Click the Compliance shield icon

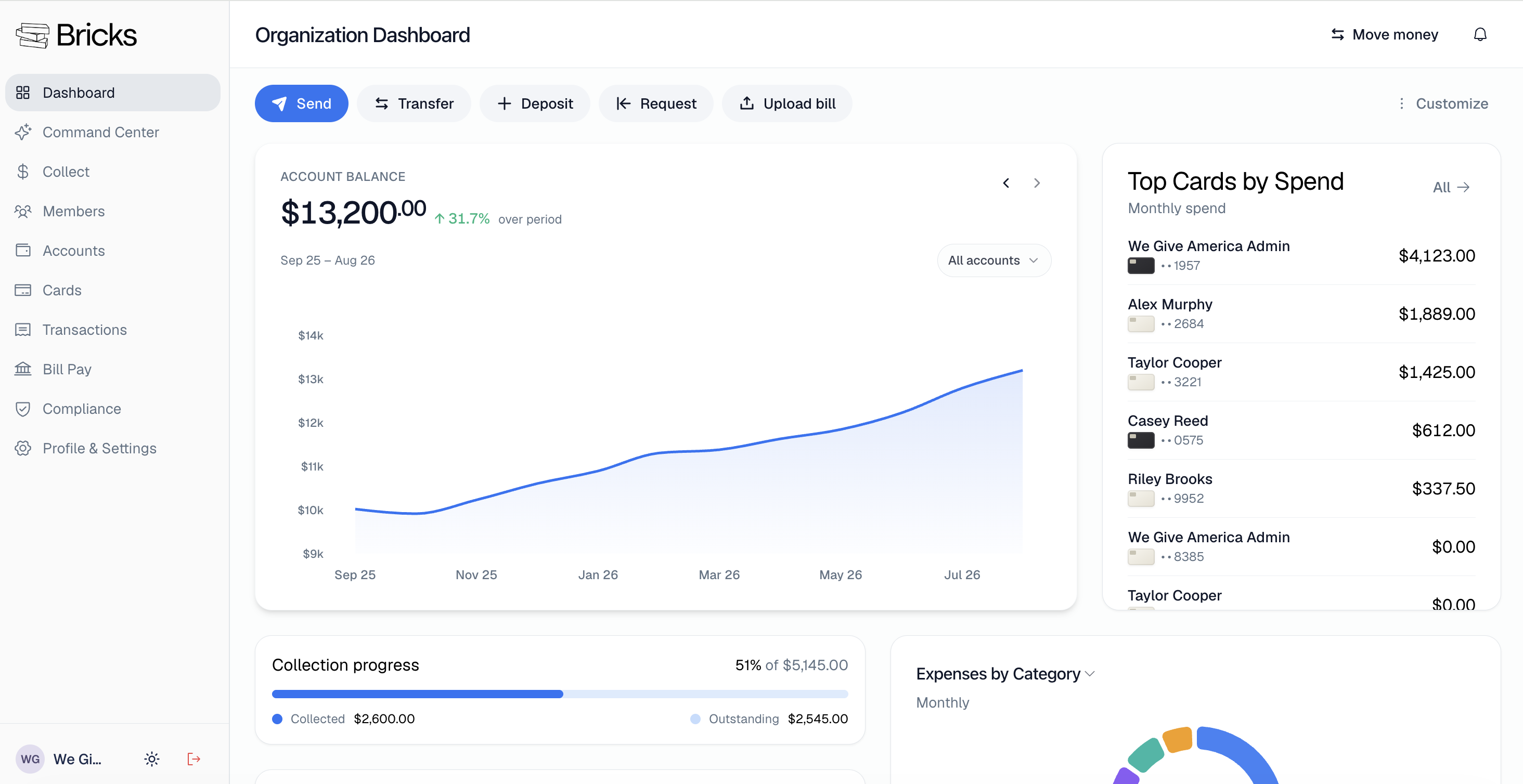coord(23,409)
